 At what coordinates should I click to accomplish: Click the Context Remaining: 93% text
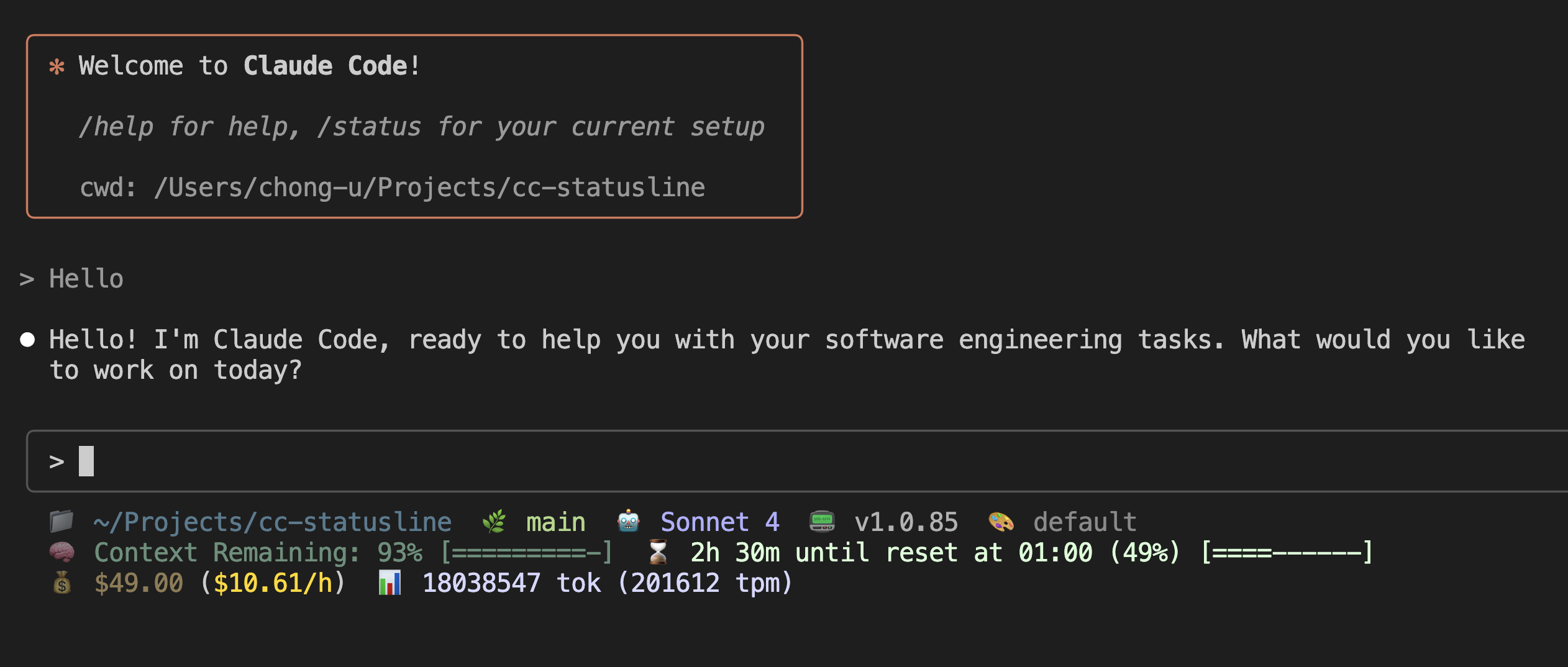pyautogui.click(x=258, y=553)
